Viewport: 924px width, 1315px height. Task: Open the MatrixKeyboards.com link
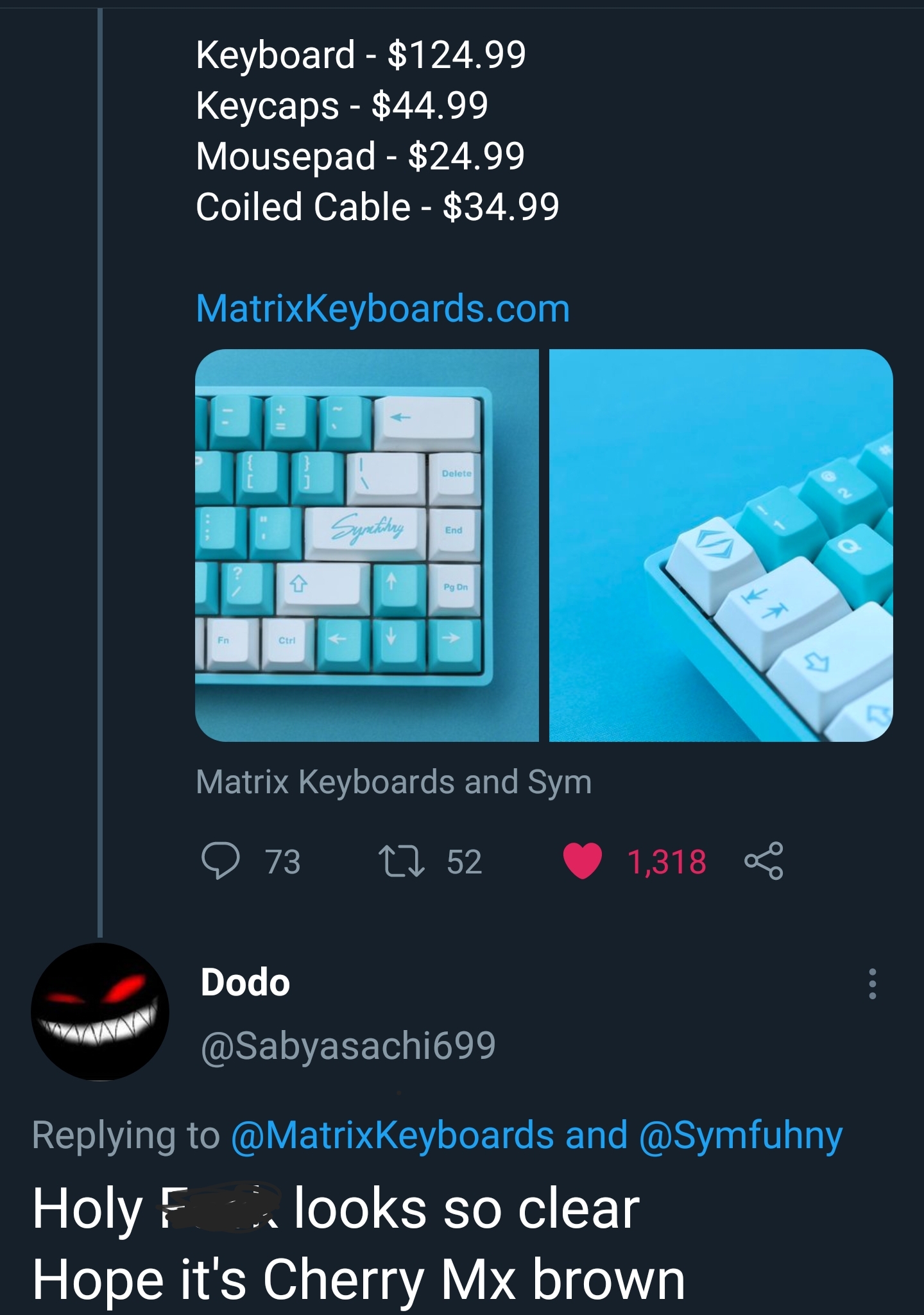tap(383, 309)
